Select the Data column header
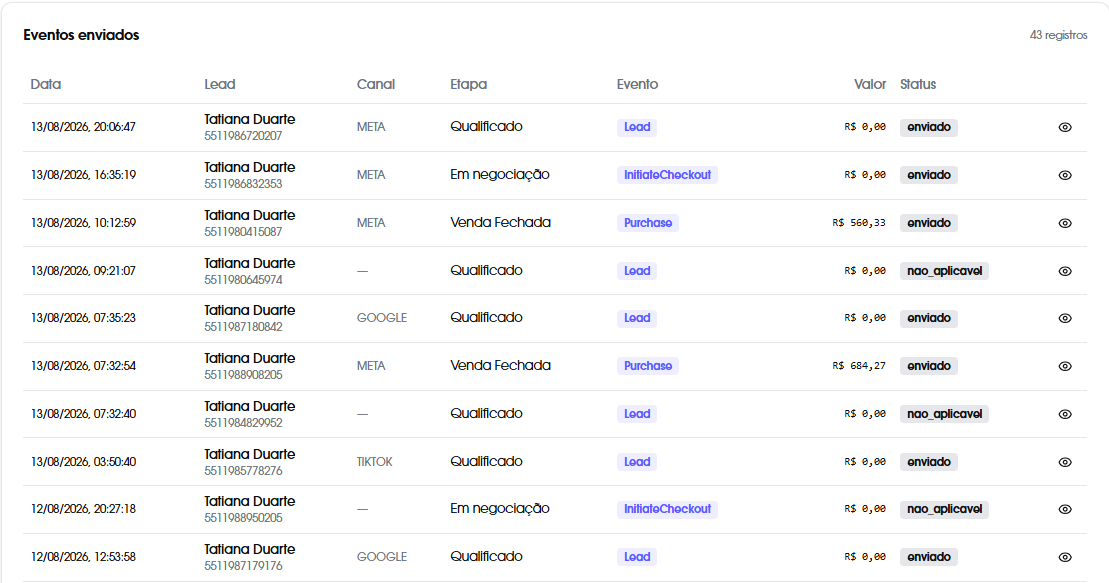 [46, 84]
